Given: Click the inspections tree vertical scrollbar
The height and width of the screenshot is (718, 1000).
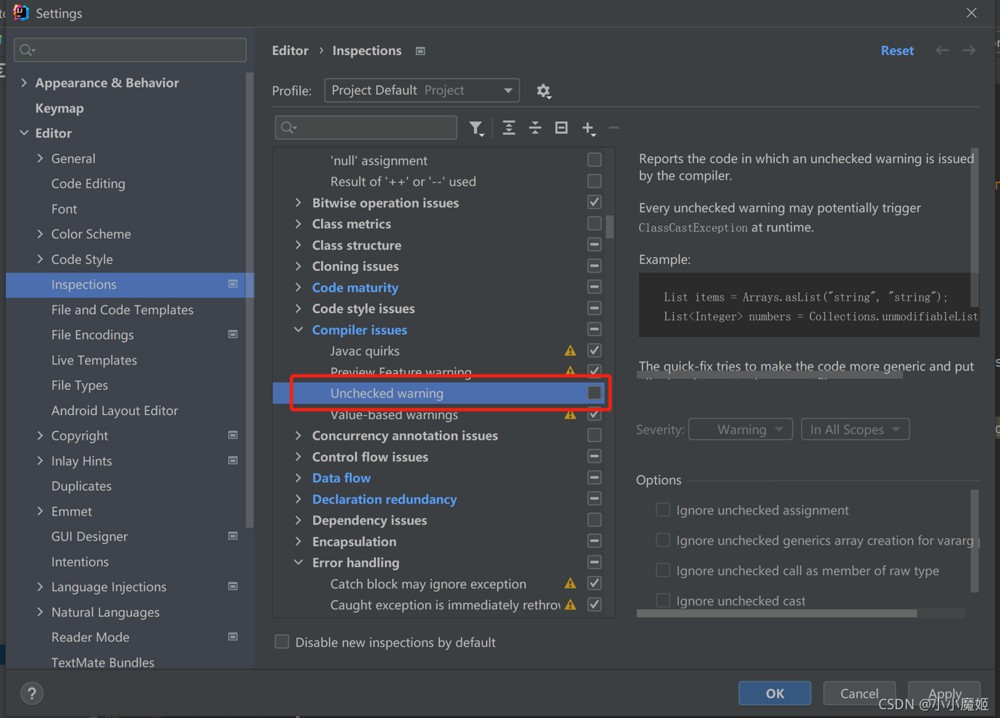Looking at the screenshot, I should 610,226.
